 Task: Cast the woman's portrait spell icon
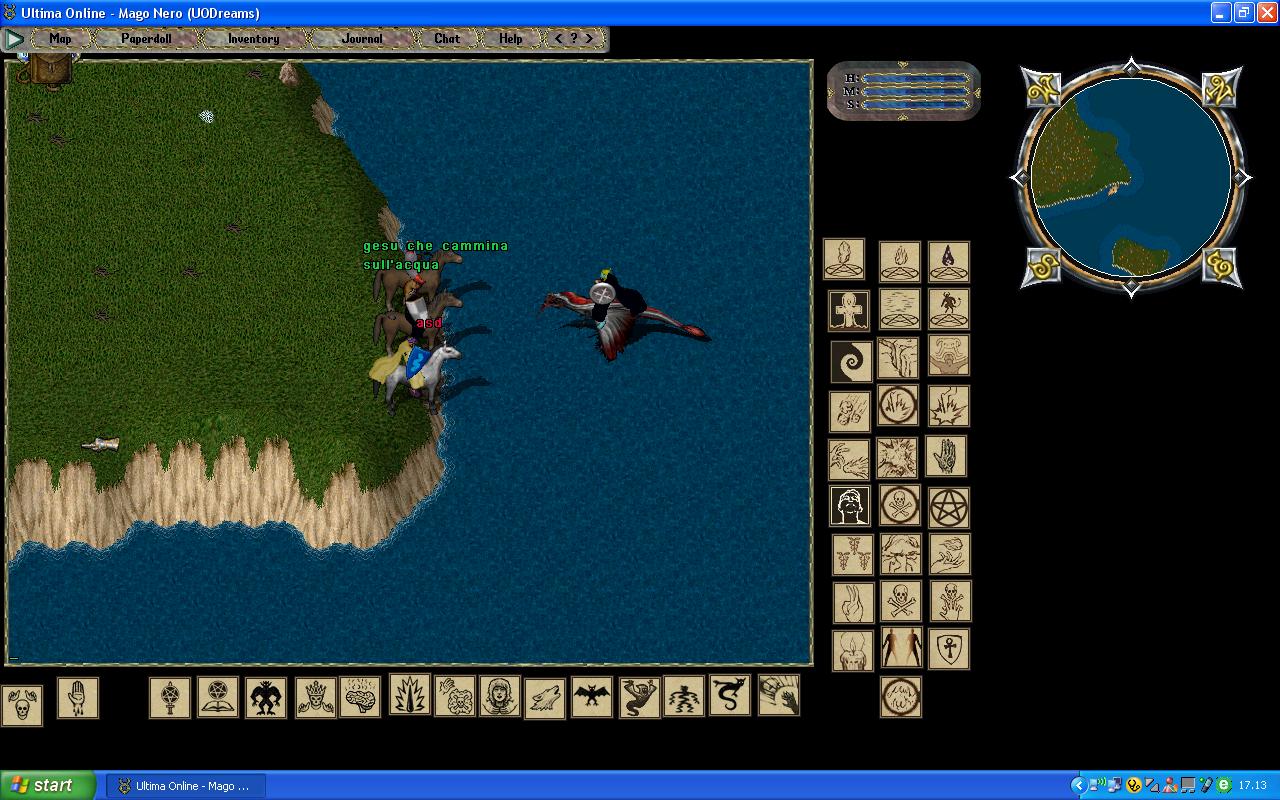[x=499, y=696]
